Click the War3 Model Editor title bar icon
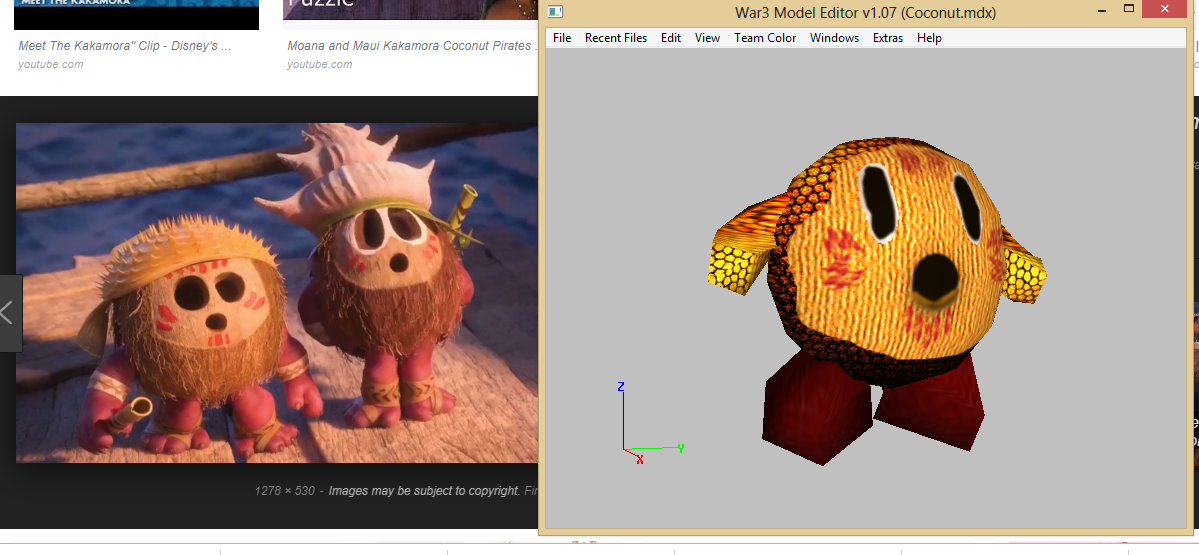The width and height of the screenshot is (1199, 555). point(556,11)
